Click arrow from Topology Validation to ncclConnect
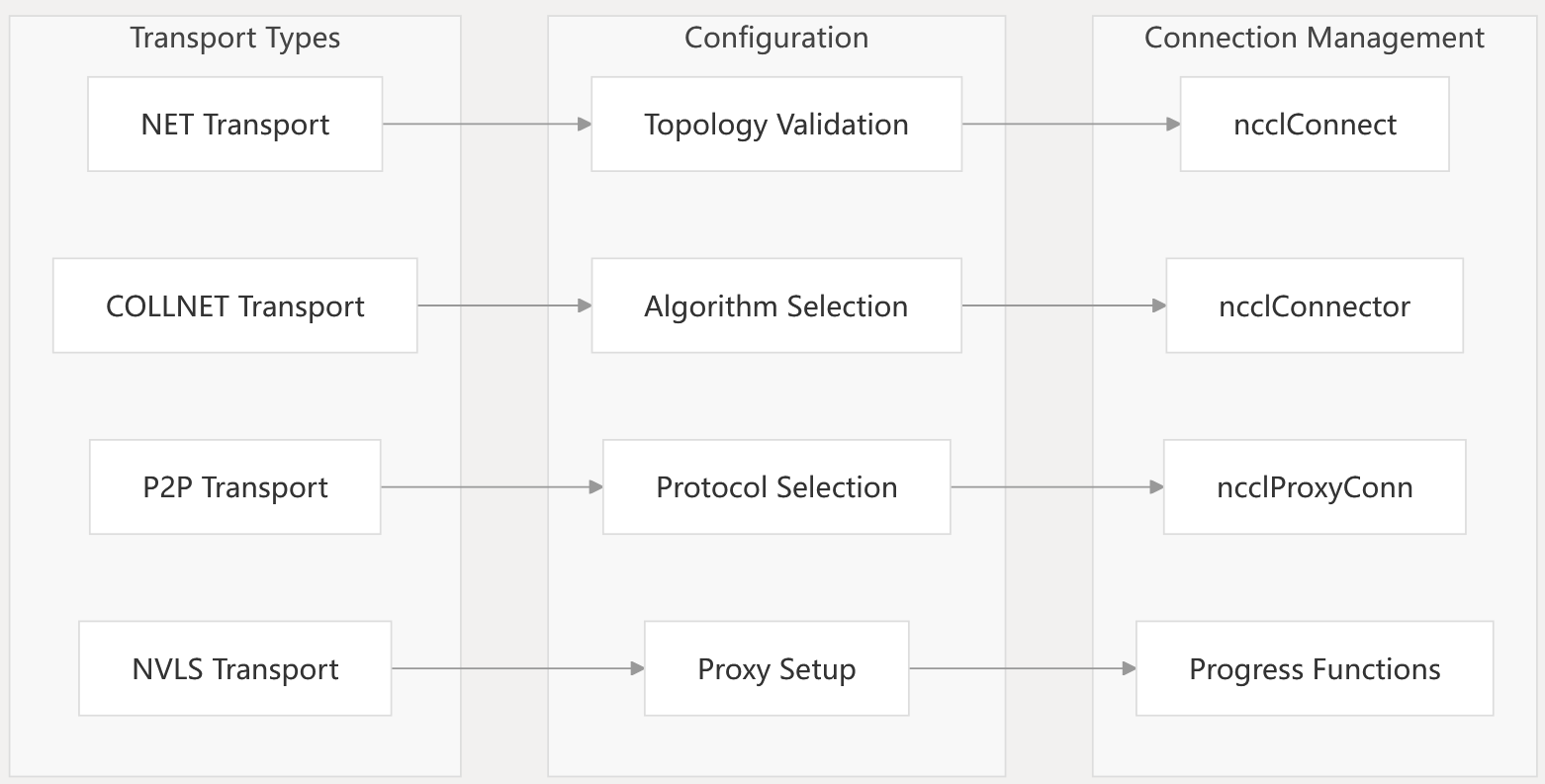Viewport: 1545px width, 784px height. pyautogui.click(x=1071, y=125)
